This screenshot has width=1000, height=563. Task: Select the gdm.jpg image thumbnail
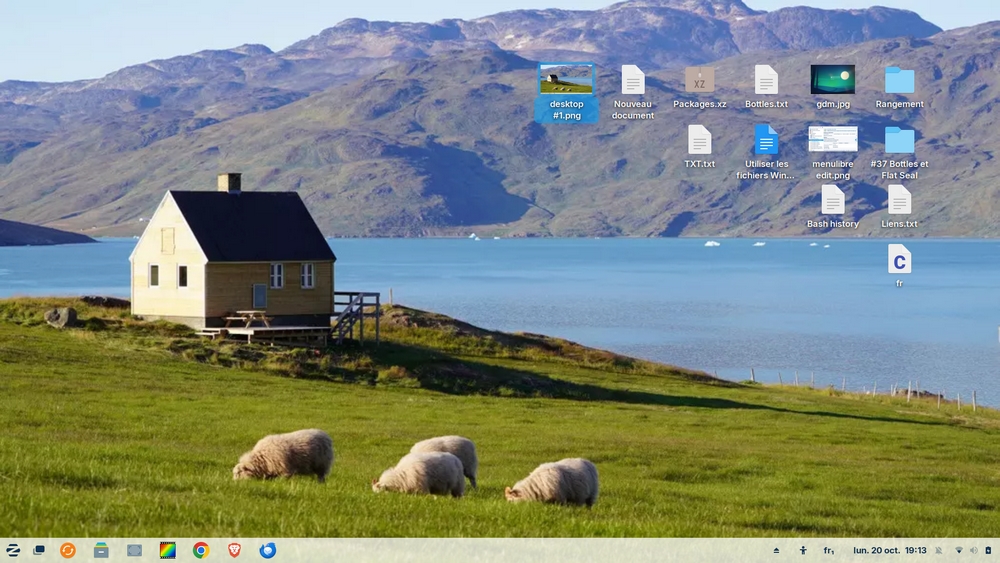(x=832, y=80)
